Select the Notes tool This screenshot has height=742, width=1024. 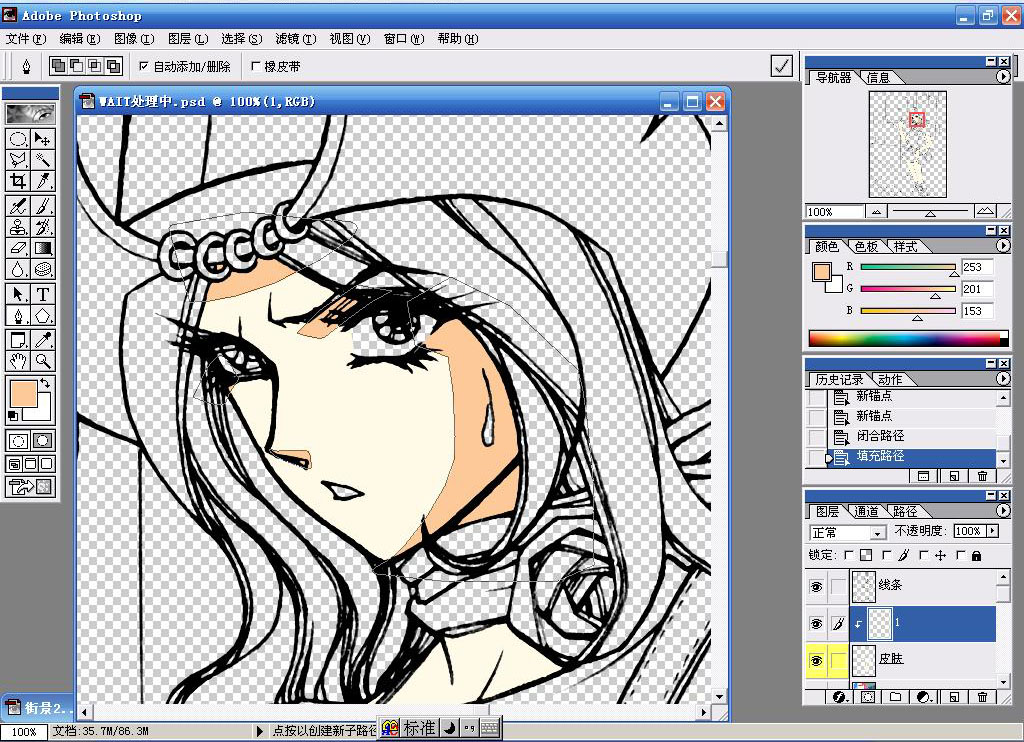click(x=18, y=340)
